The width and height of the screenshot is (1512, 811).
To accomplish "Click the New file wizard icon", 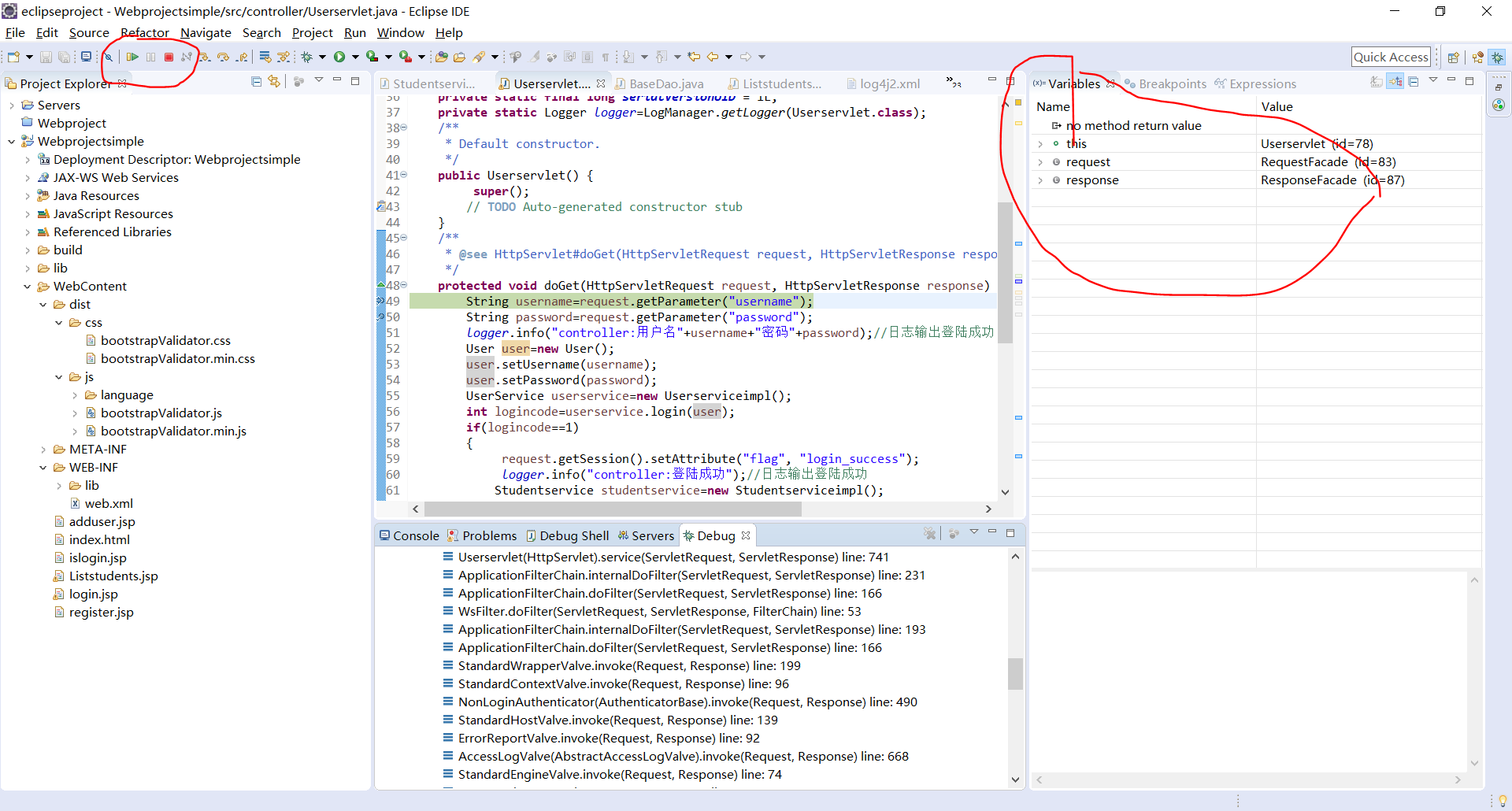I will (x=13, y=57).
